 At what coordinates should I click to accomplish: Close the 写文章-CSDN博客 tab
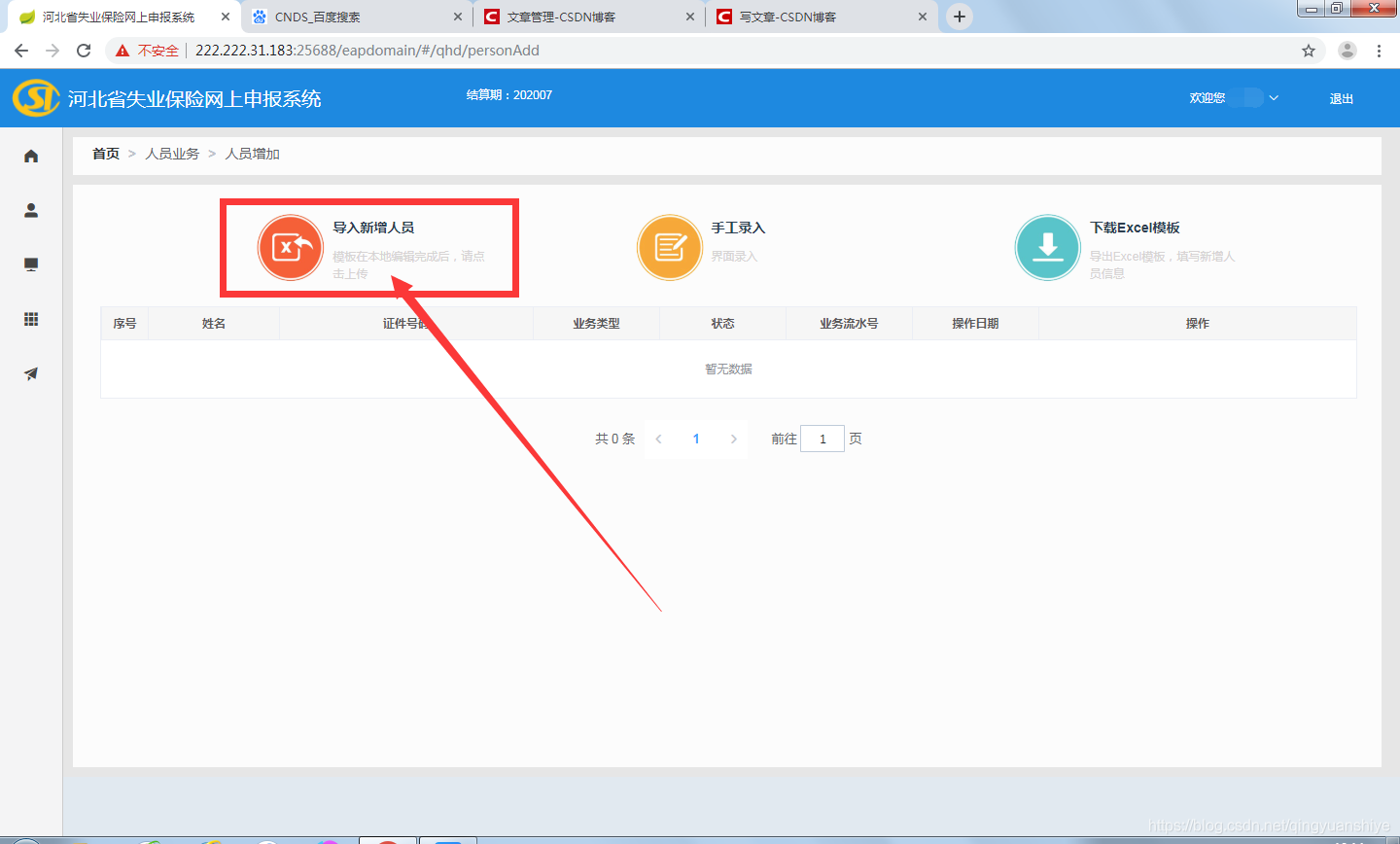tap(923, 17)
